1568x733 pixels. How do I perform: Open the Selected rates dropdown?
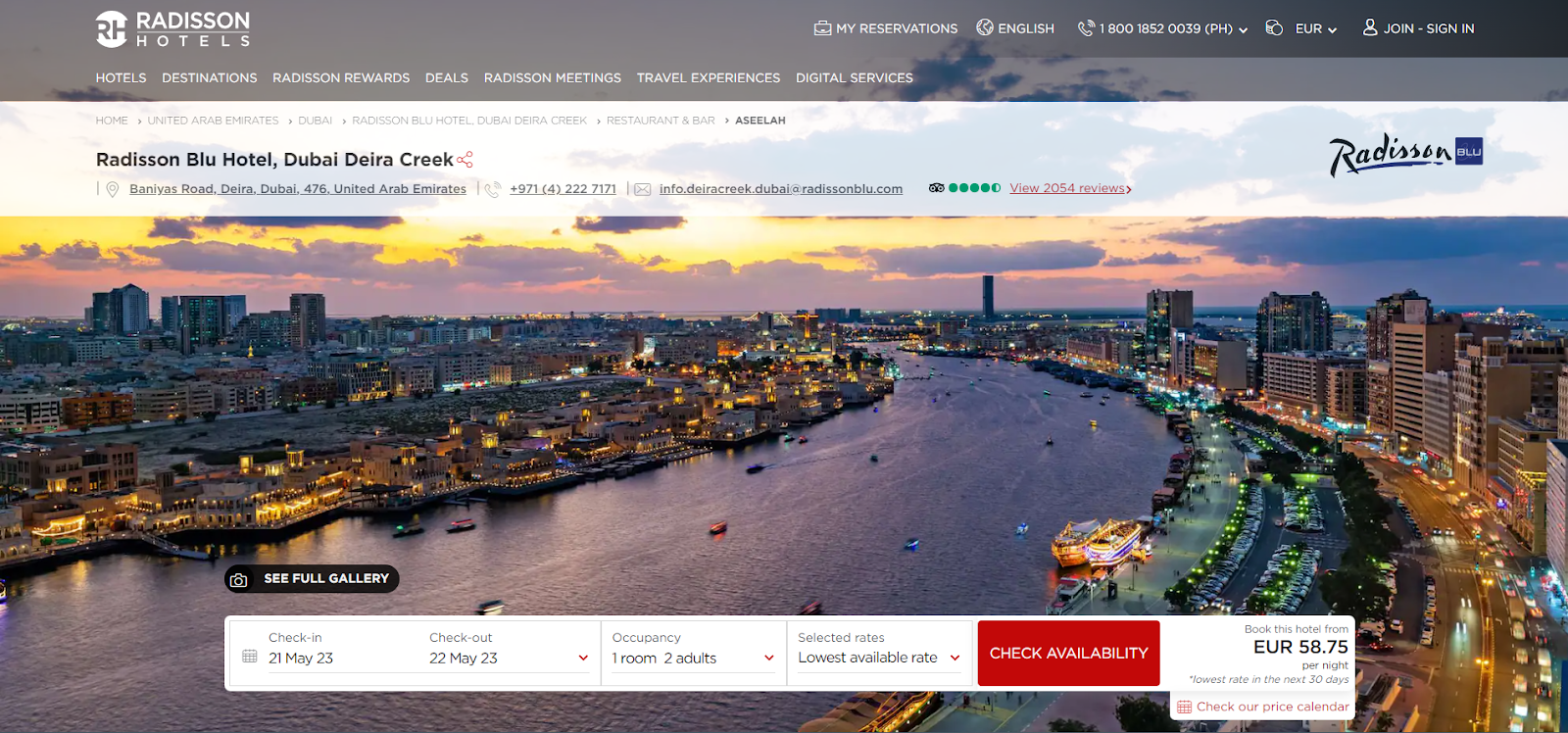click(x=879, y=658)
